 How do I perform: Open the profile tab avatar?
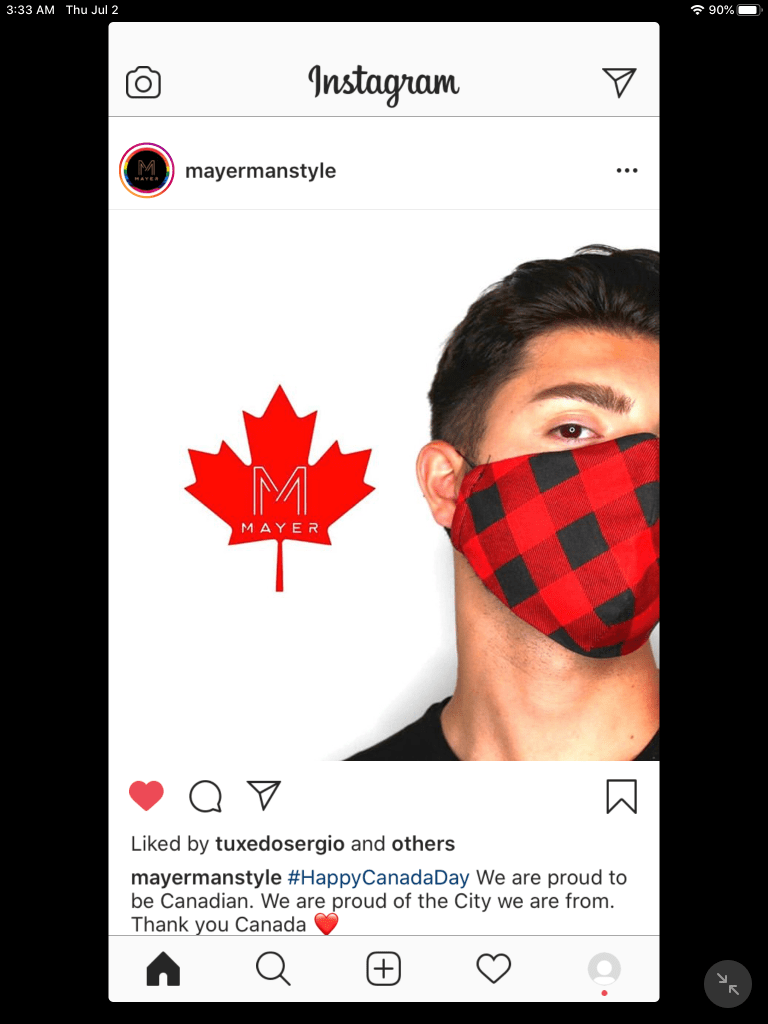[604, 968]
